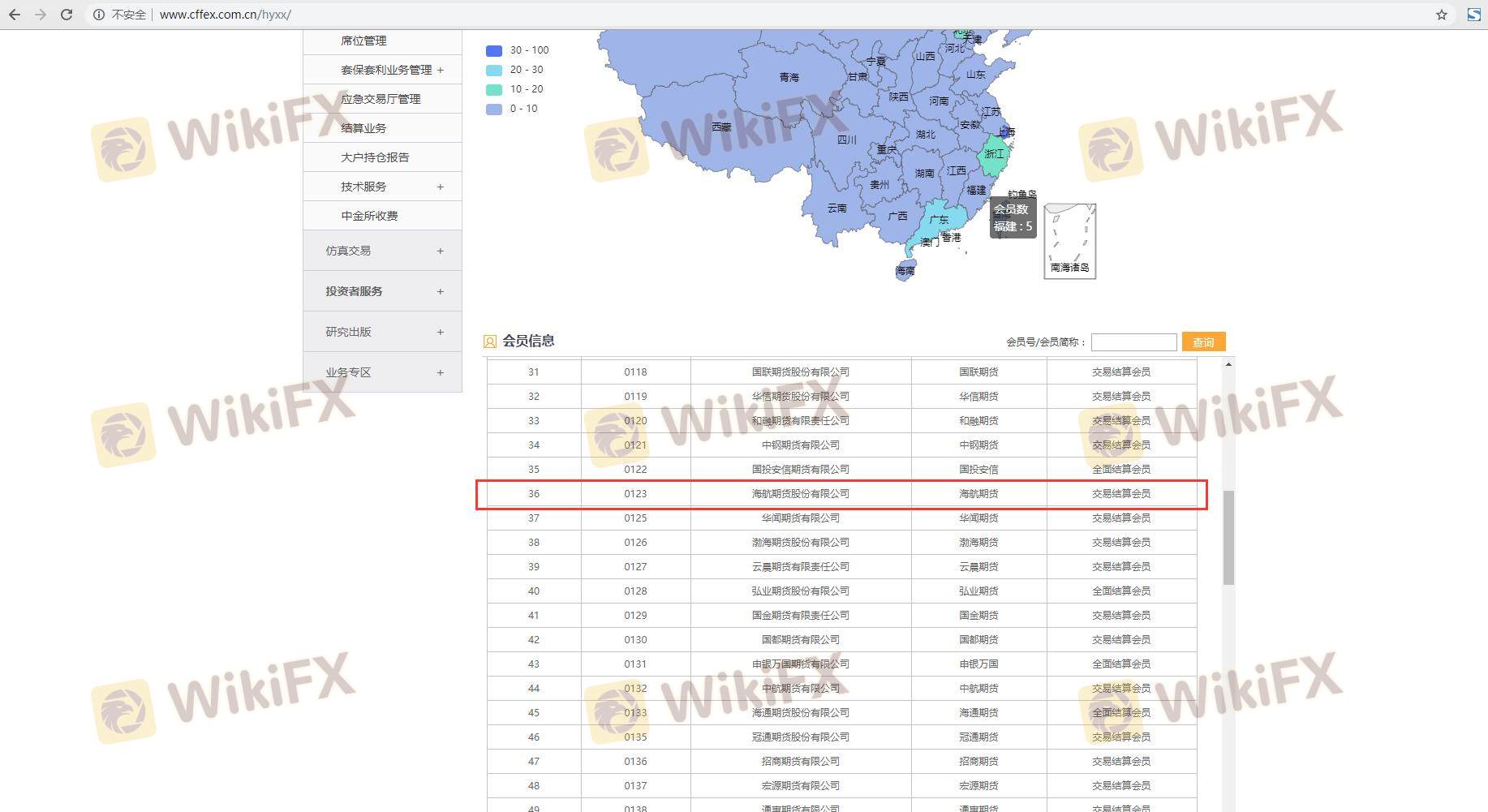Open the 大户持仓报告 menu item
1488x812 pixels.
pos(375,157)
